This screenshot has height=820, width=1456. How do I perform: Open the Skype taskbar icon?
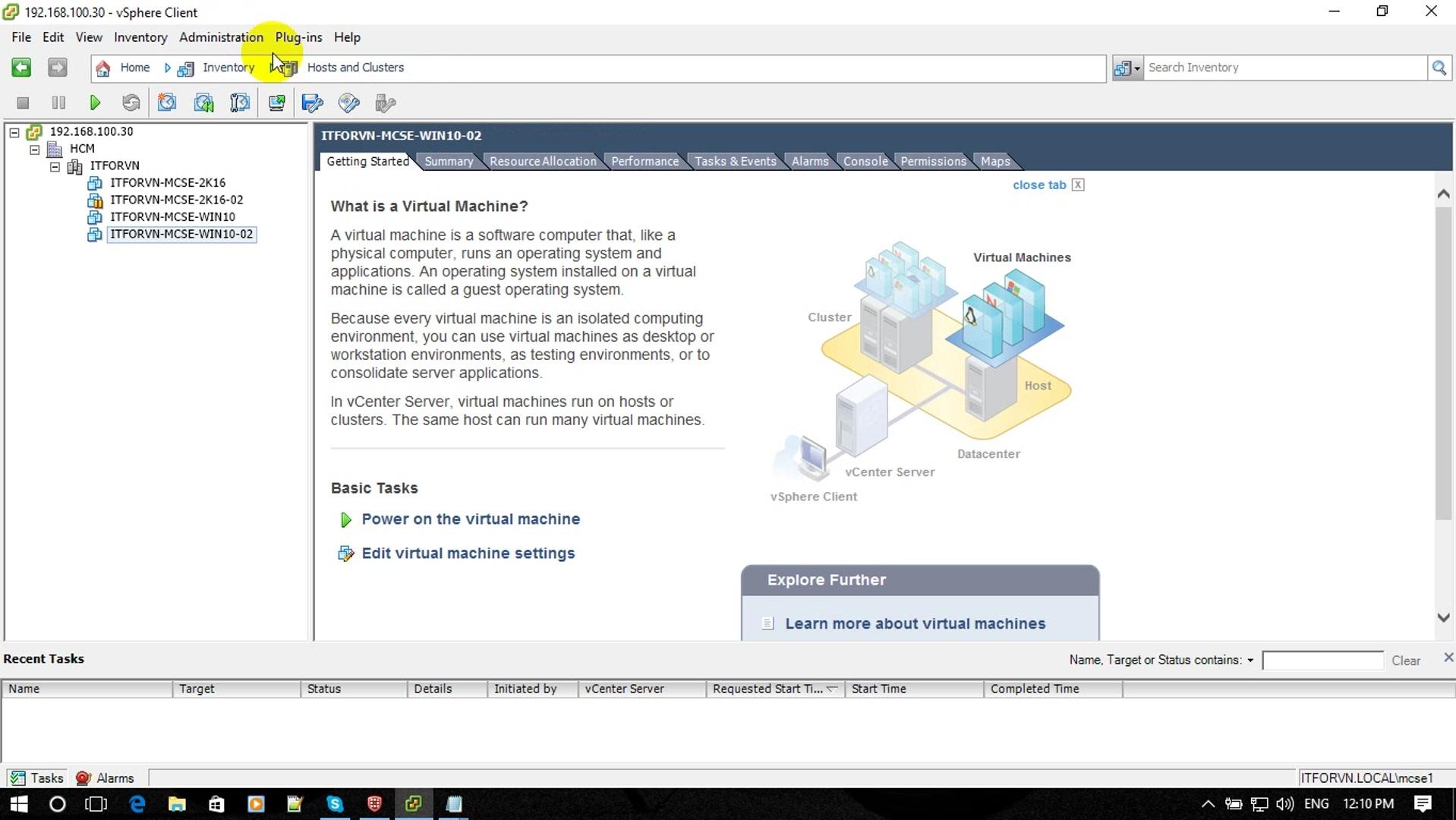(x=335, y=804)
